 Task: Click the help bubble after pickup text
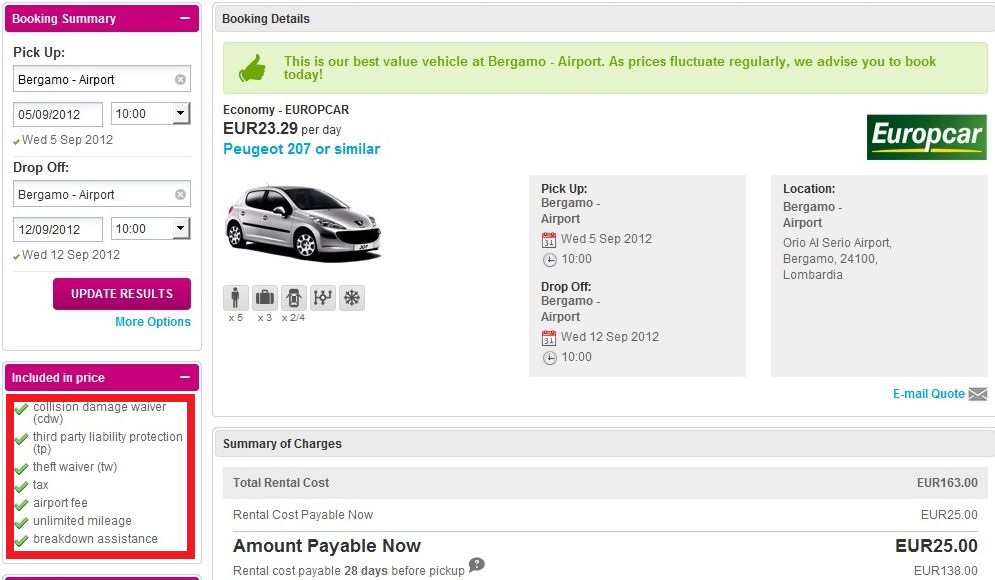coord(477,564)
